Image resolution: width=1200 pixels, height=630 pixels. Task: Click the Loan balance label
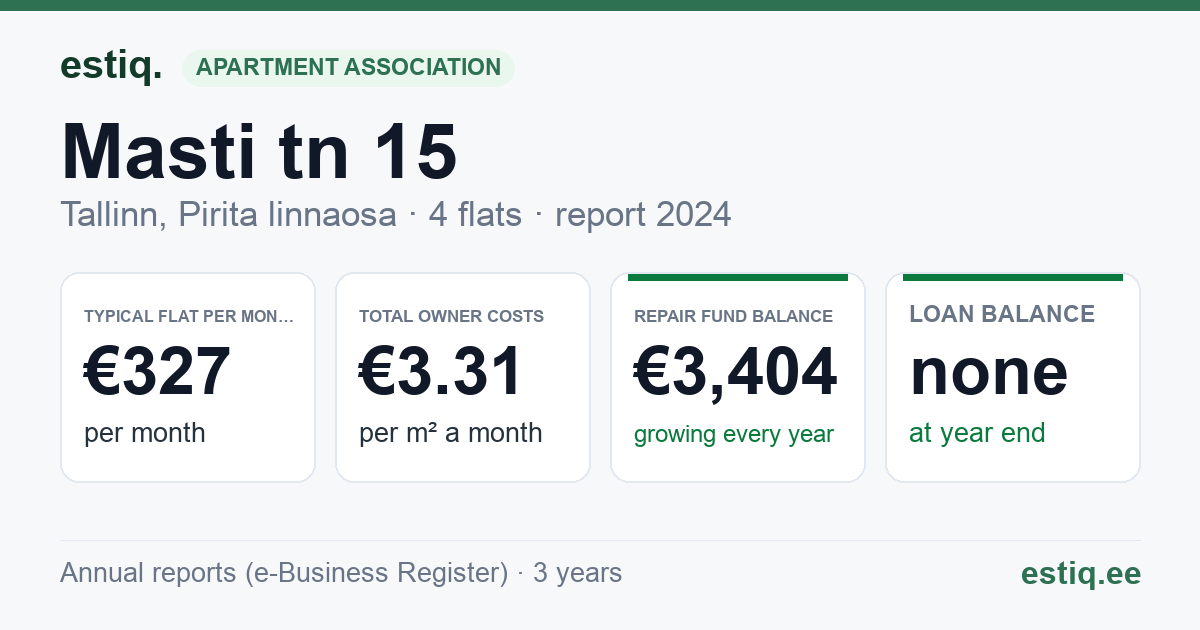1002,314
